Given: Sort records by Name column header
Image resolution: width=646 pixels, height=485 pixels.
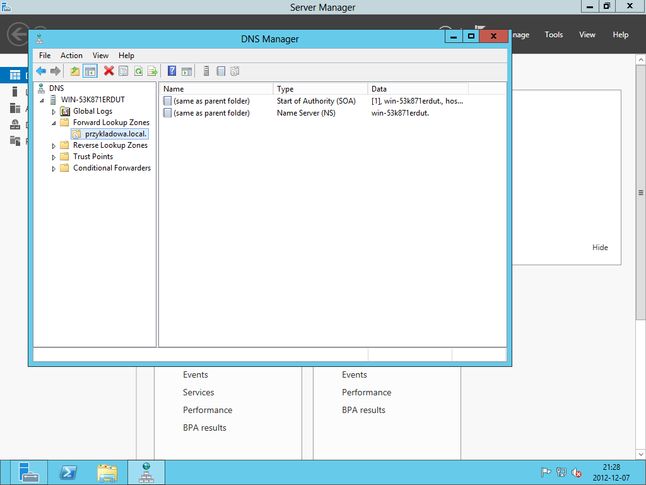Looking at the screenshot, I should 216,89.
